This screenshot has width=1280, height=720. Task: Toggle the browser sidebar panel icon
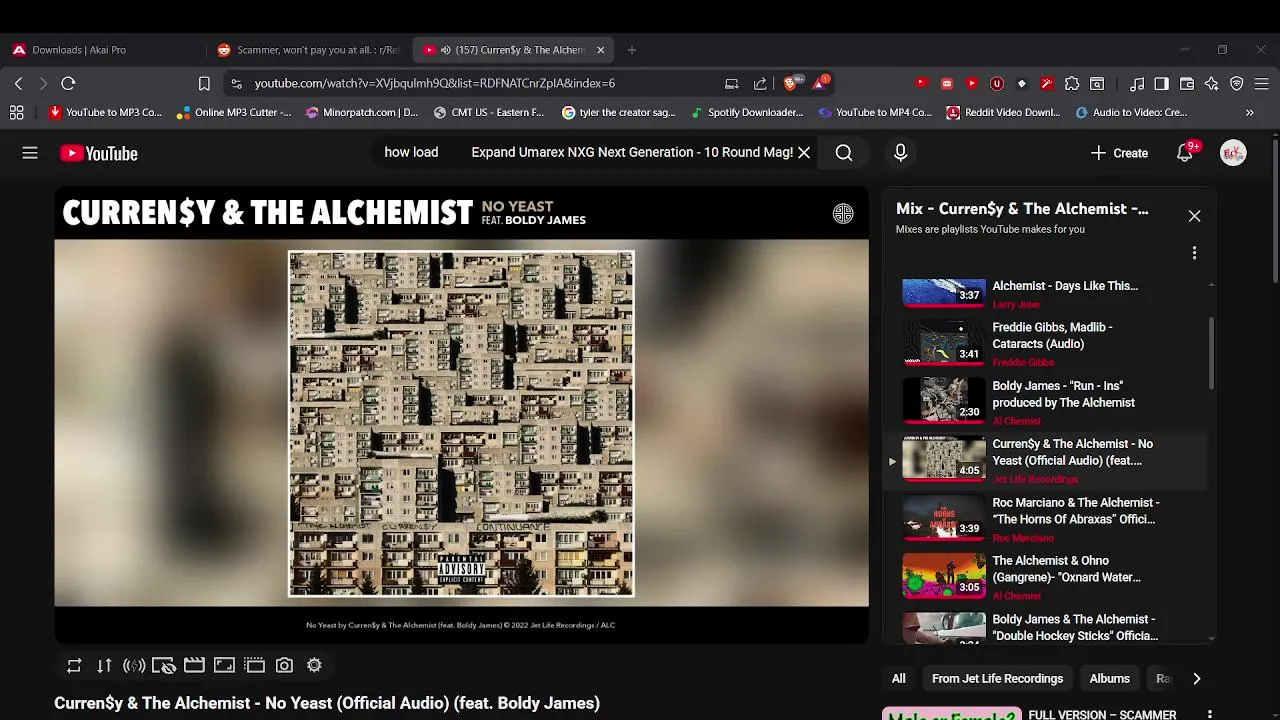tap(1161, 84)
